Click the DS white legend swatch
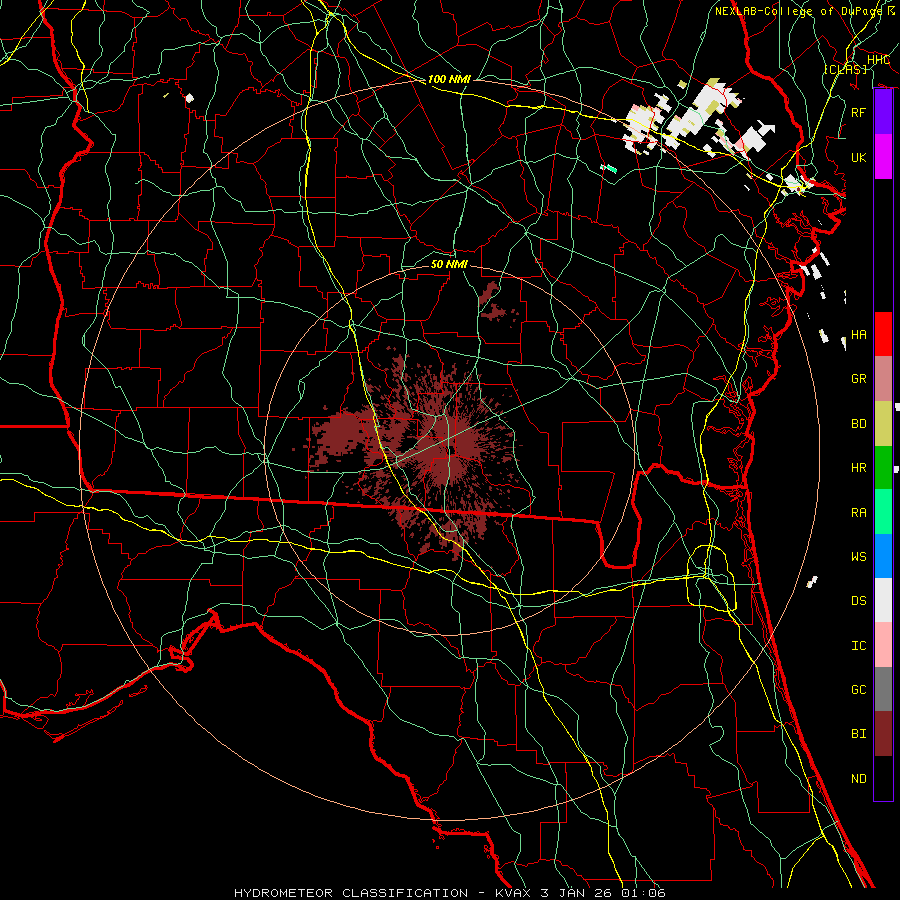This screenshot has width=900, height=900. [883, 600]
